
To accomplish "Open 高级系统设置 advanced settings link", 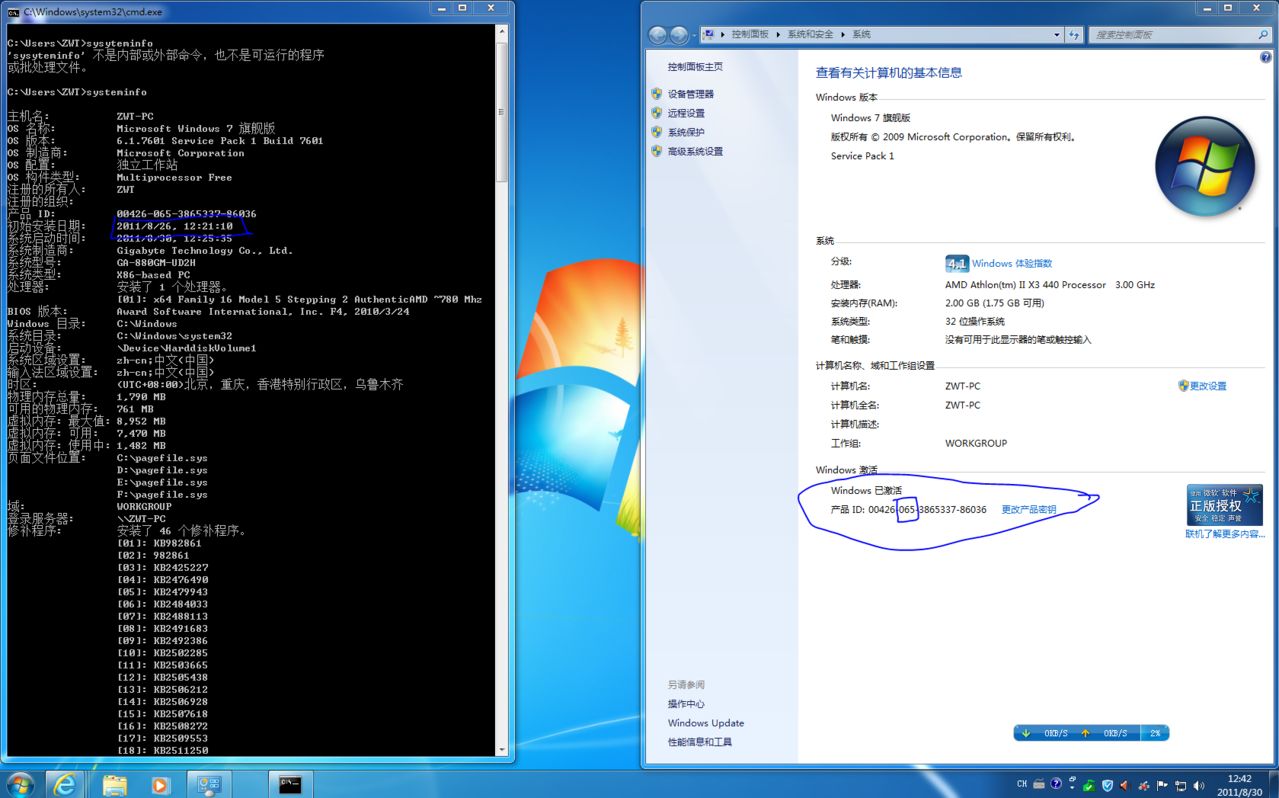I will pyautogui.click(x=695, y=151).
